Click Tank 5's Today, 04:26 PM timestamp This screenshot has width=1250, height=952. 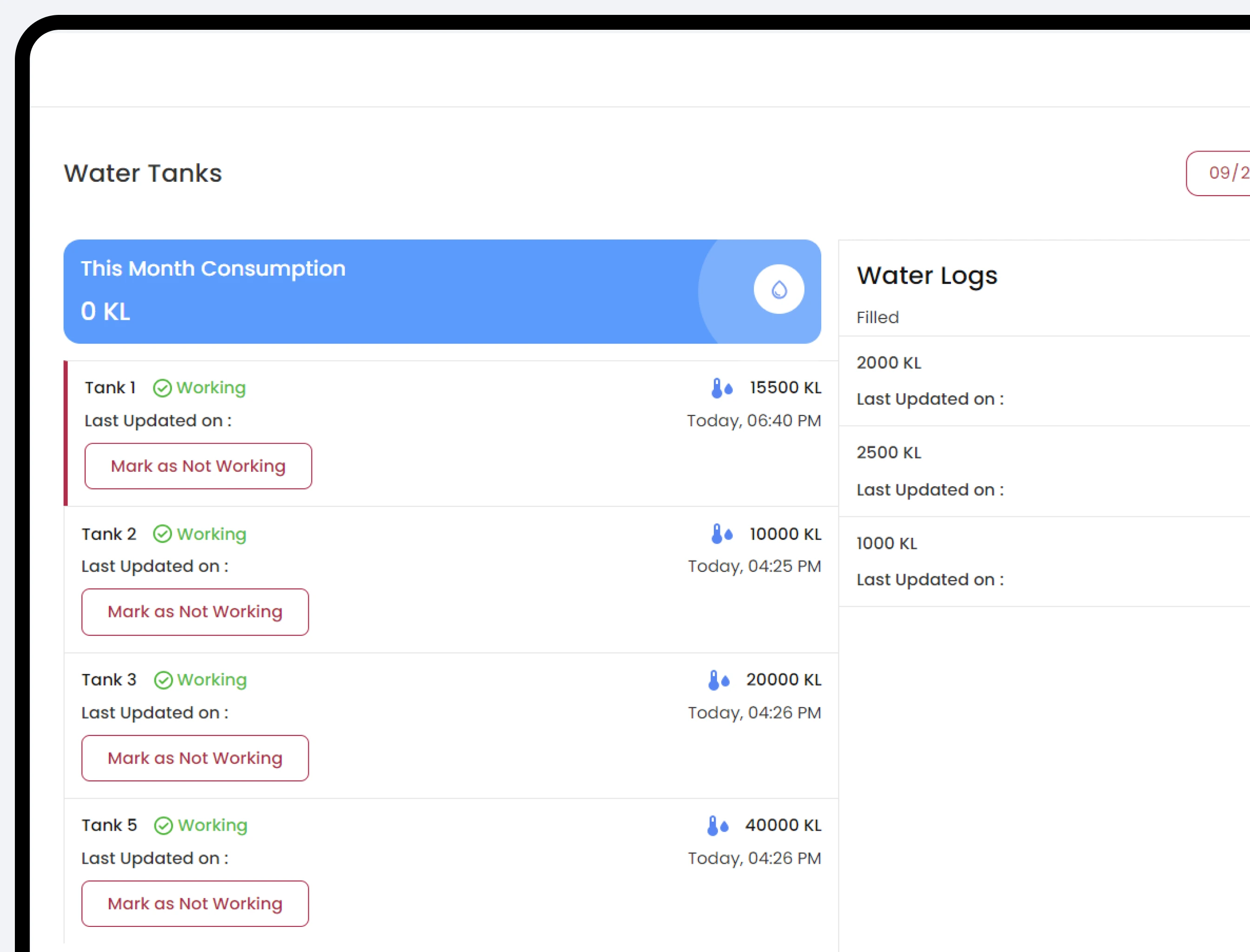point(755,859)
